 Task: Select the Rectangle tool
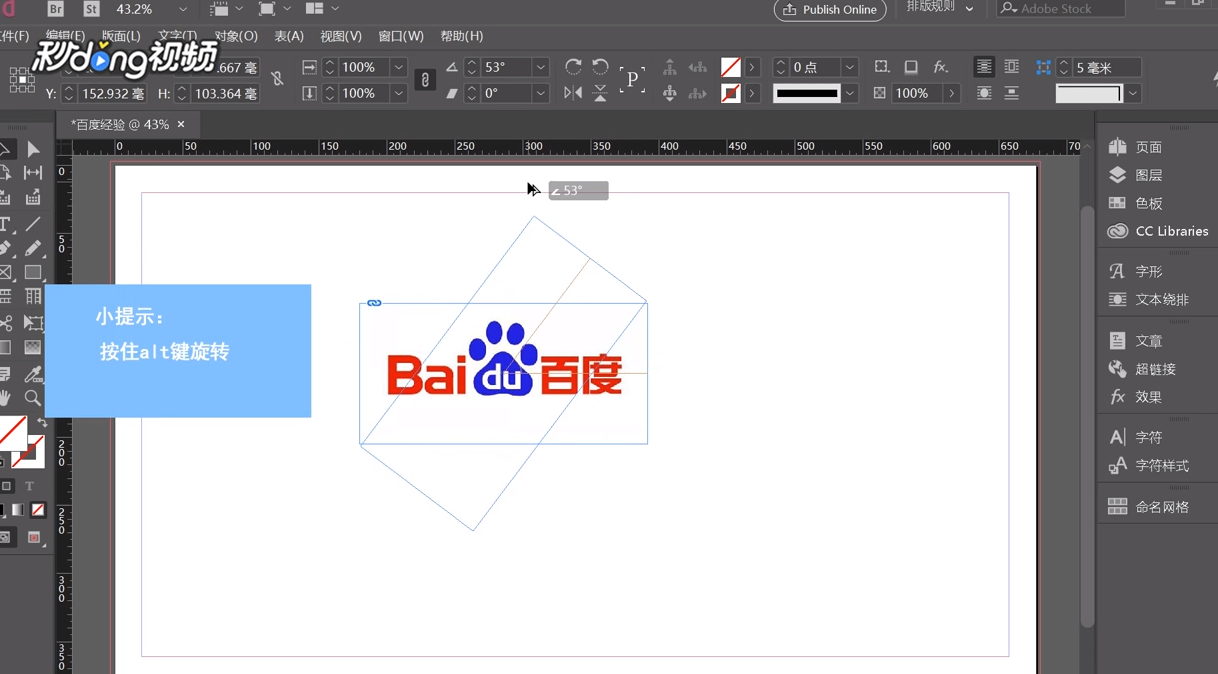(33, 272)
